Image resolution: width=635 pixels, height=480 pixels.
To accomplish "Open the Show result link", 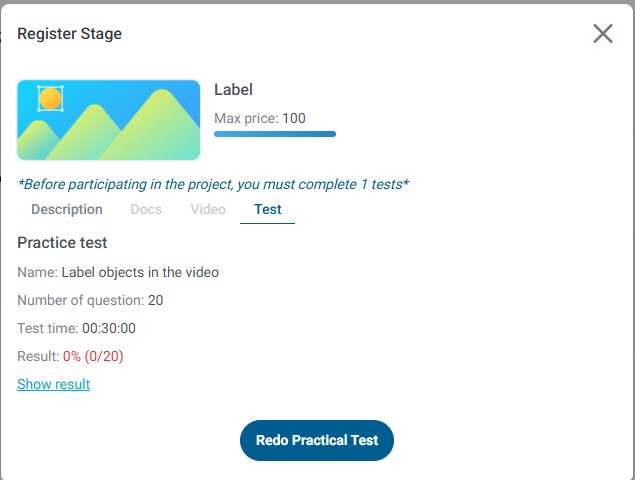I will point(53,384).
